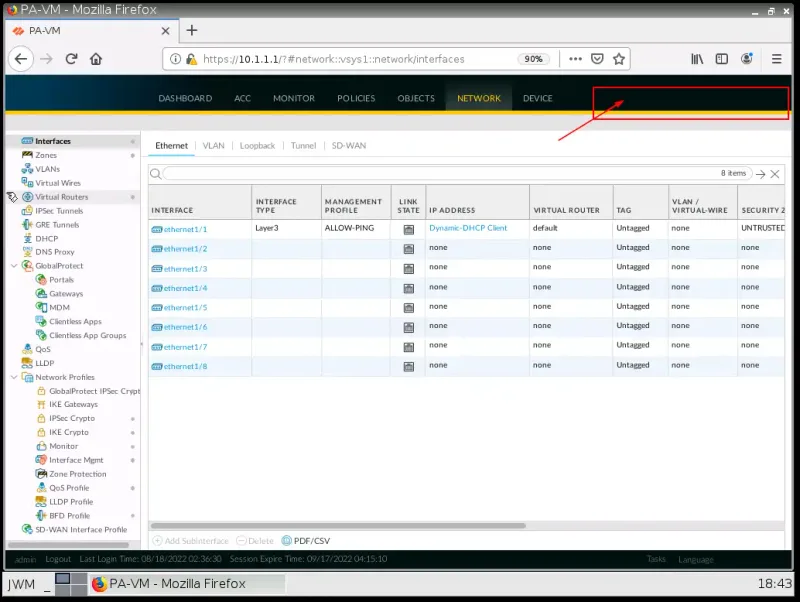Go to the POLICIES menu
This screenshot has width=800, height=602.
pos(356,98)
